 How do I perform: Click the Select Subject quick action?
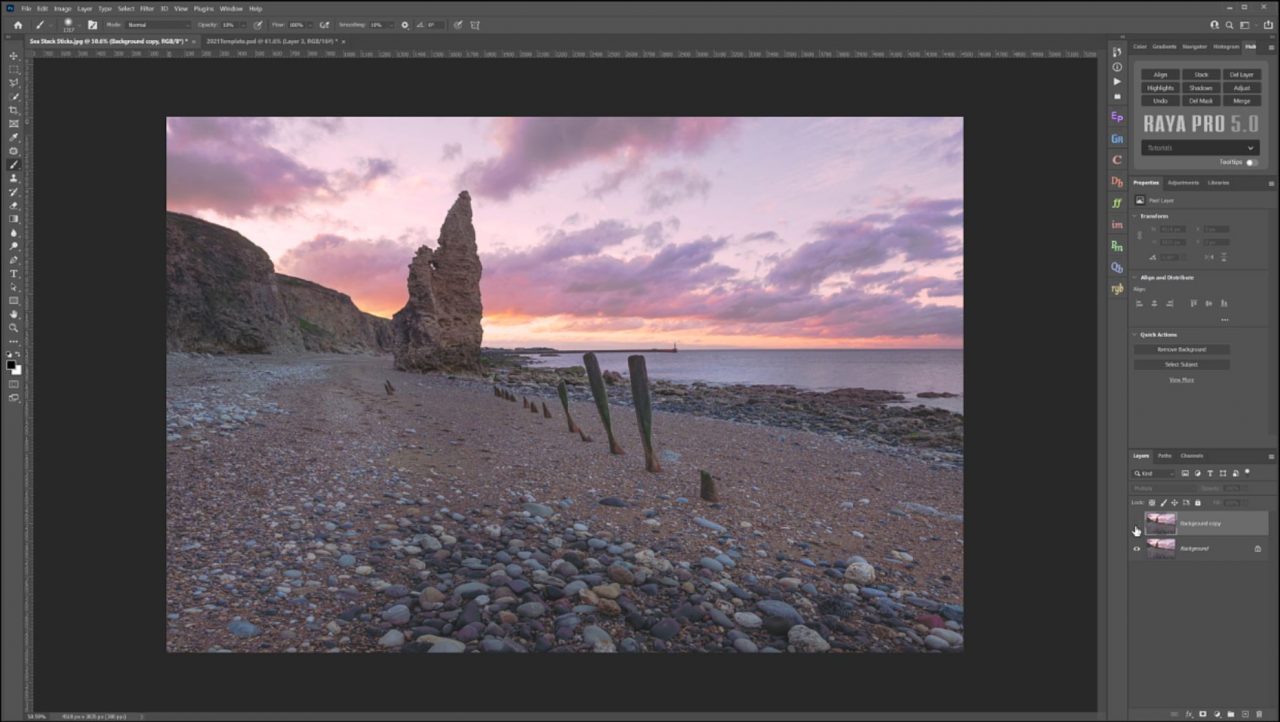[1181, 364]
